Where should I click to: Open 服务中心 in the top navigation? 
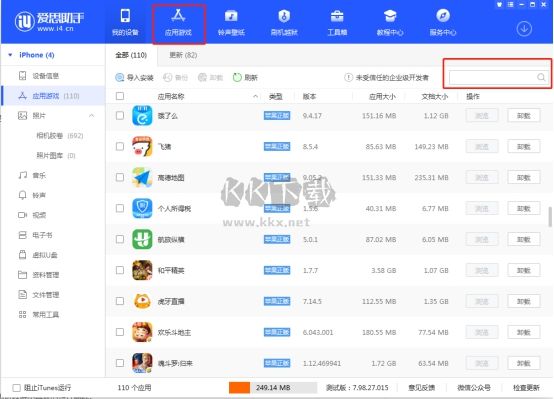click(443, 23)
